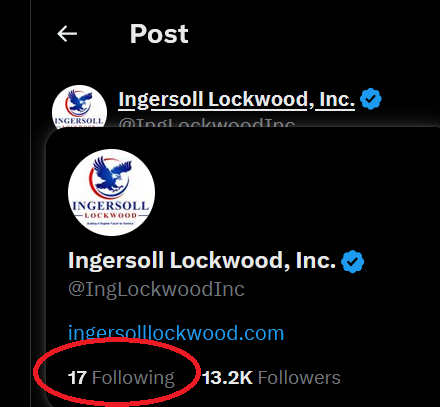Click the INGERSOLL text in large logo
Viewport: 440px width, 407px height.
click(111, 206)
